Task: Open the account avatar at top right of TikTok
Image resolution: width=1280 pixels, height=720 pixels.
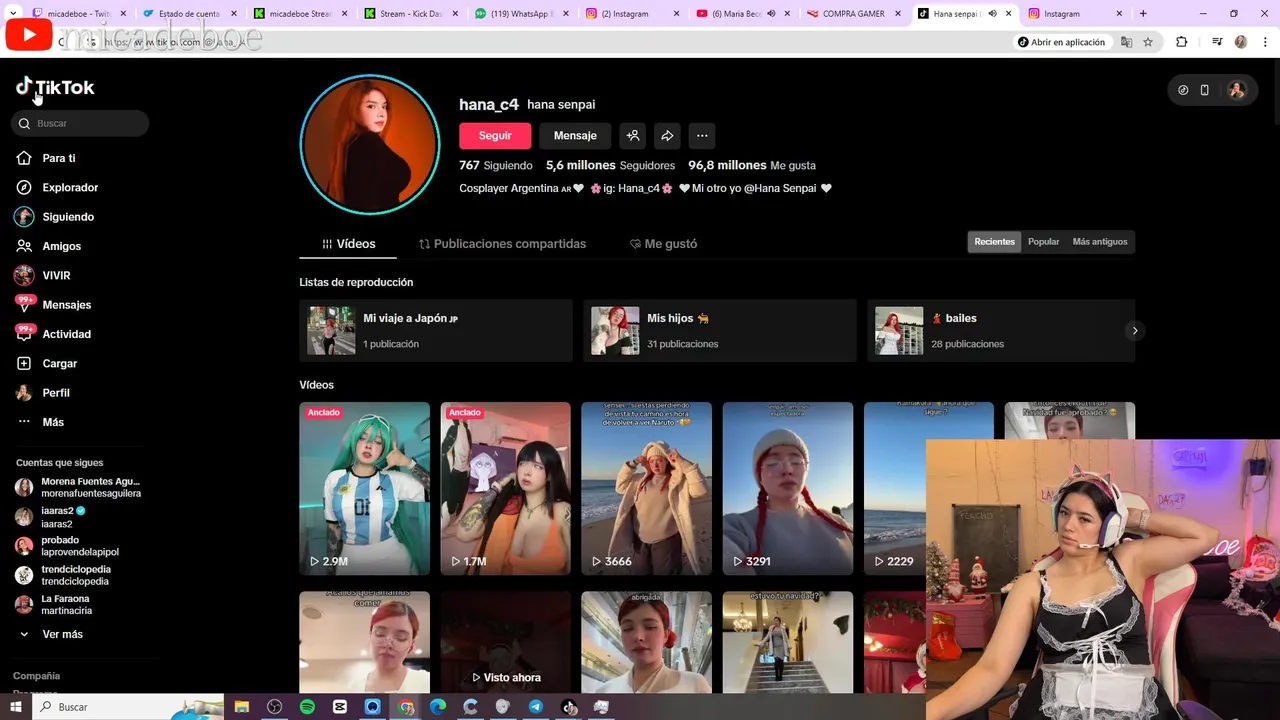Action: click(1237, 90)
